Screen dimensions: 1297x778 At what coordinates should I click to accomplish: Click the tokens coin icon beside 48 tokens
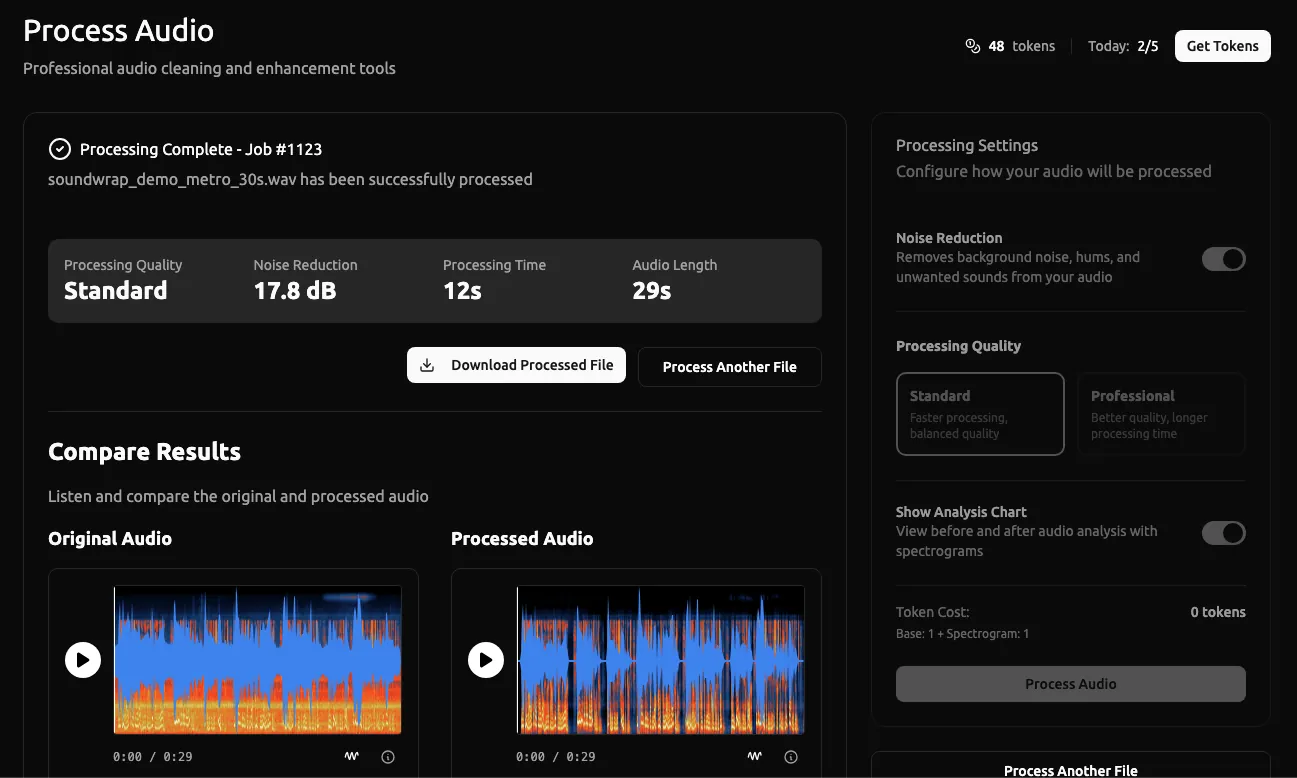tap(972, 46)
